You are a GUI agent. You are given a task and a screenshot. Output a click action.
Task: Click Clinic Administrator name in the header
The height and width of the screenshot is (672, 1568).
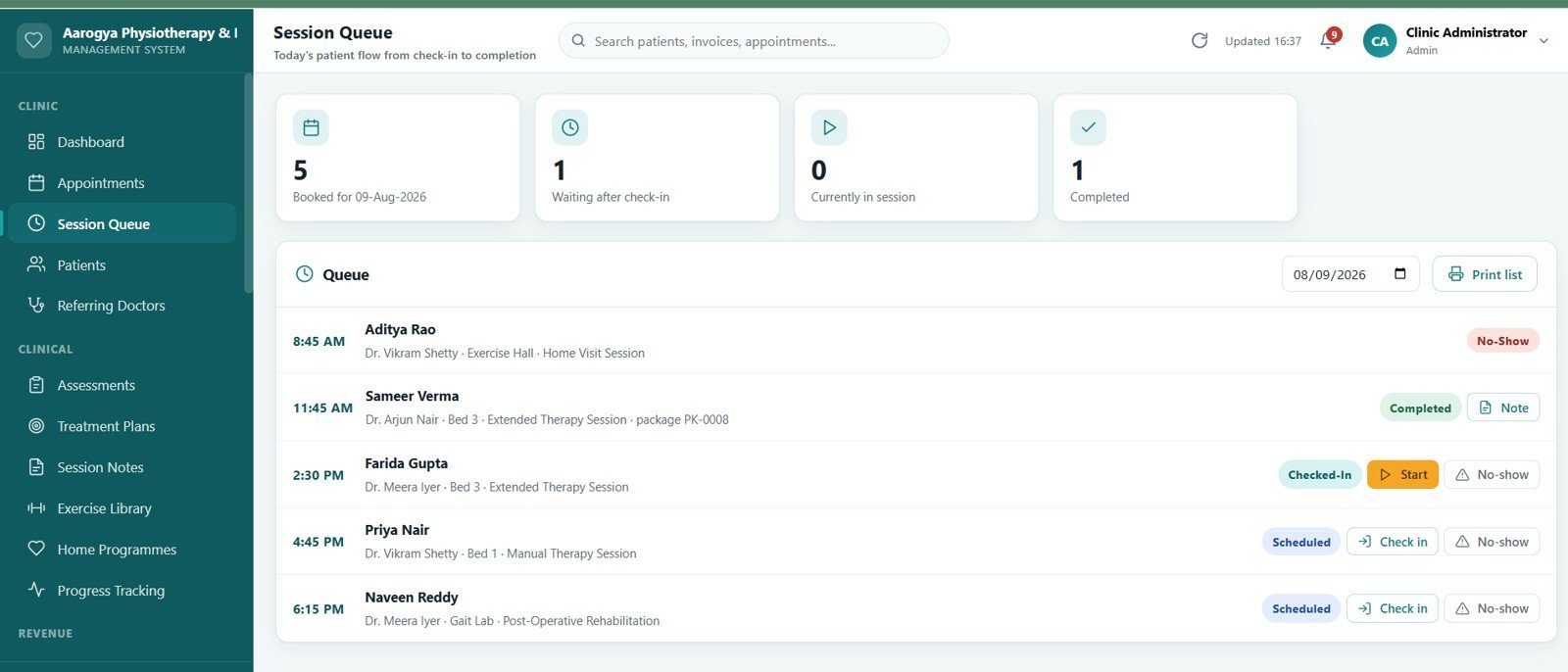[x=1466, y=32]
